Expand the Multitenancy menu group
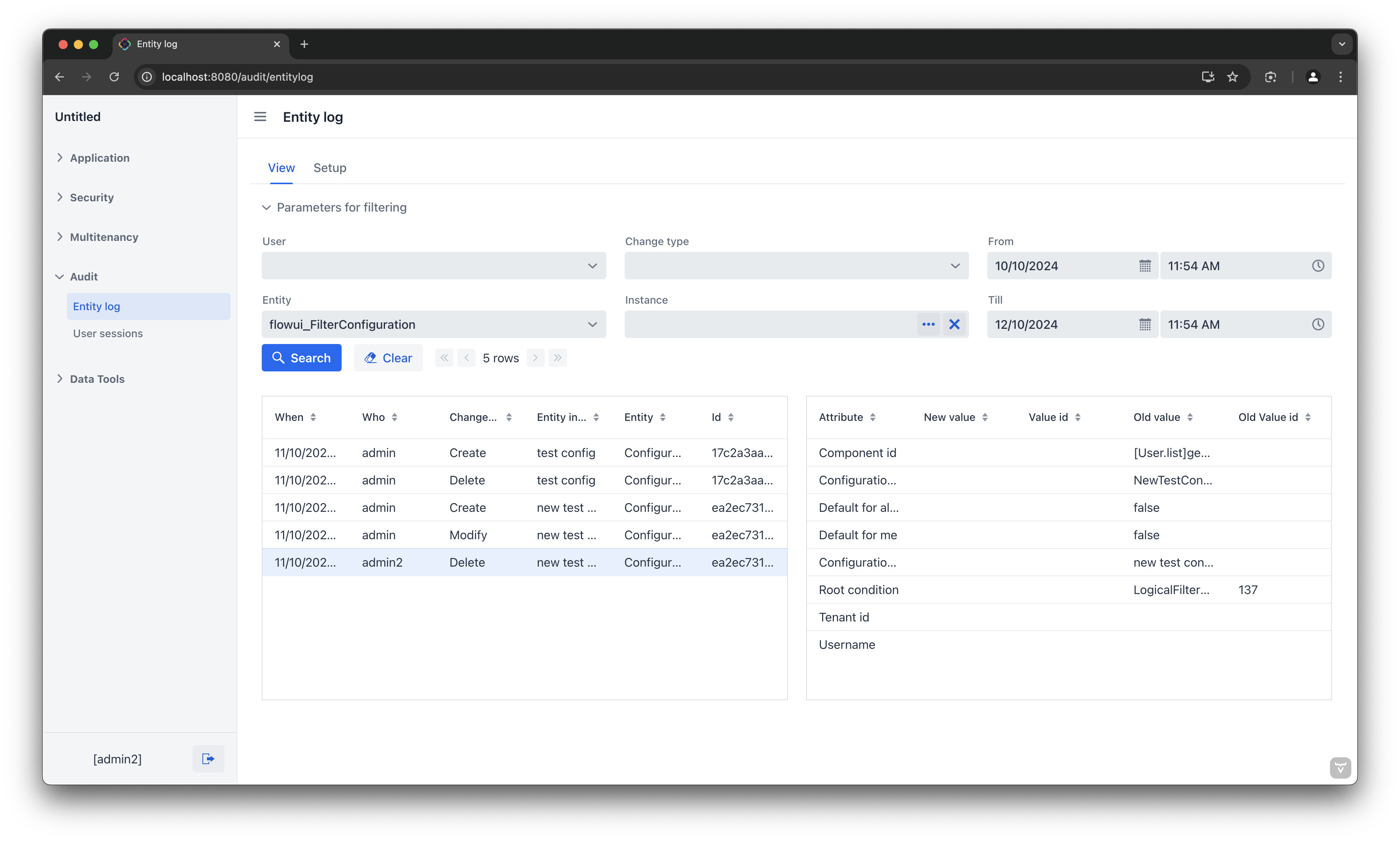 97,237
